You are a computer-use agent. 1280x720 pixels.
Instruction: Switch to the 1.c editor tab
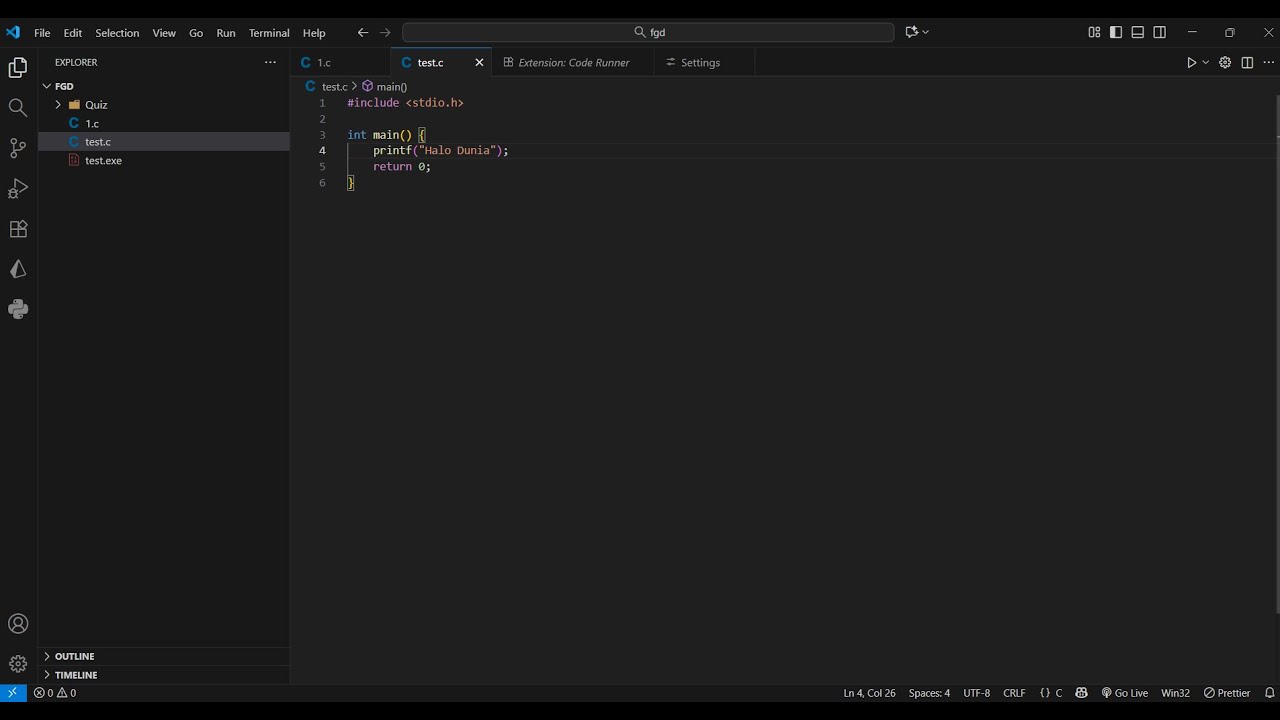pos(340,62)
